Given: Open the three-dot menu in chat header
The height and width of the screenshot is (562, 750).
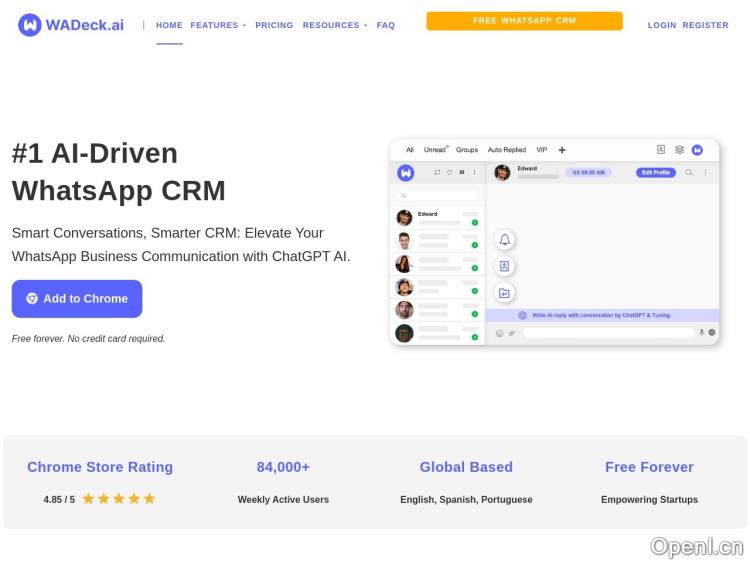Looking at the screenshot, I should click(705, 172).
